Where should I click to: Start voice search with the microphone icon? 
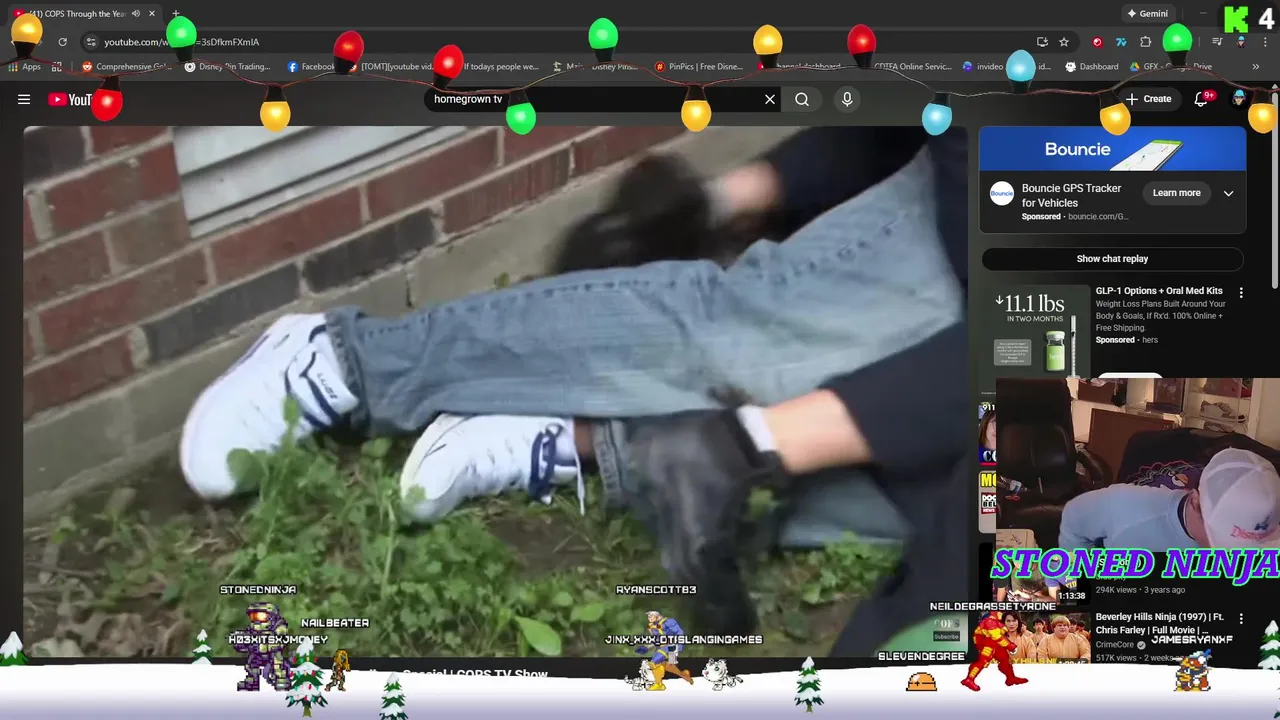(847, 99)
